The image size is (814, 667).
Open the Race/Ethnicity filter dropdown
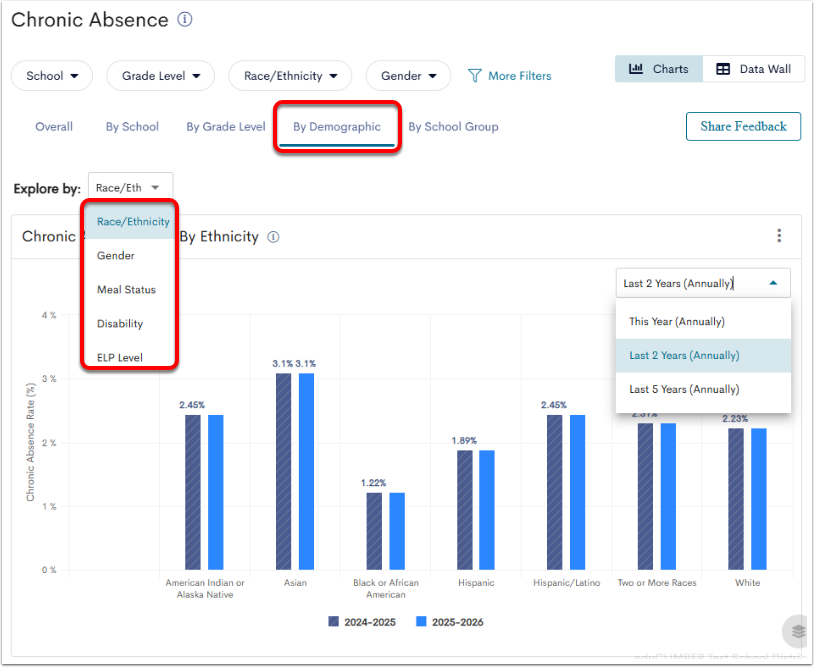290,76
